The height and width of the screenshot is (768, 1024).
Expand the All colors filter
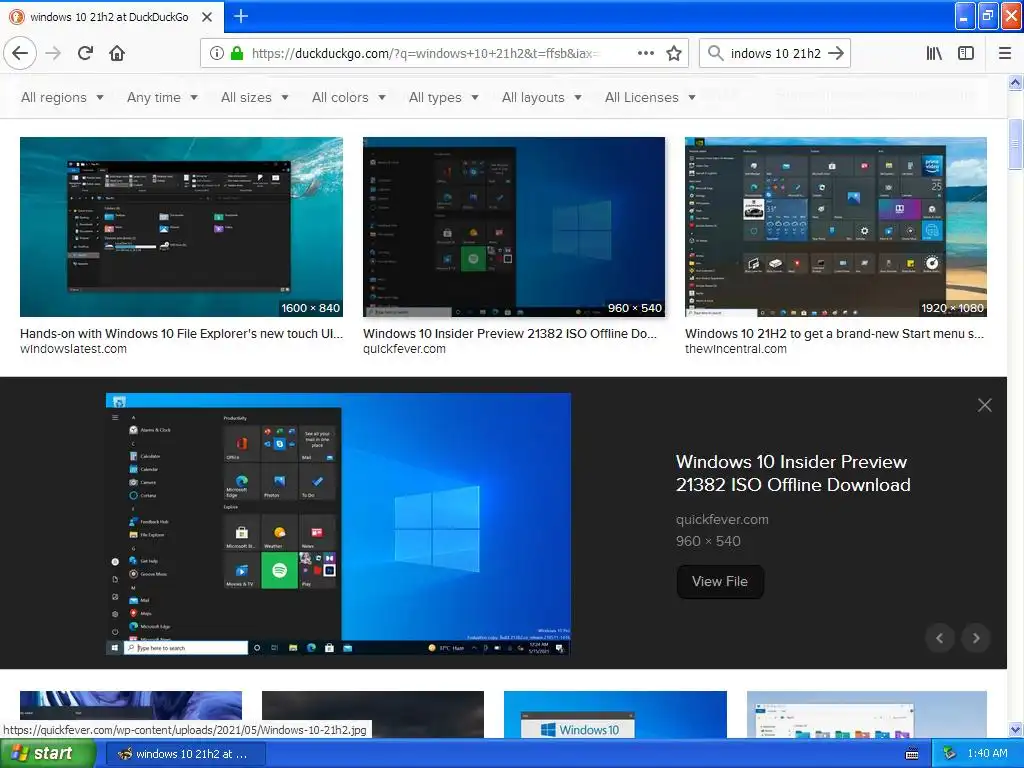pos(349,97)
